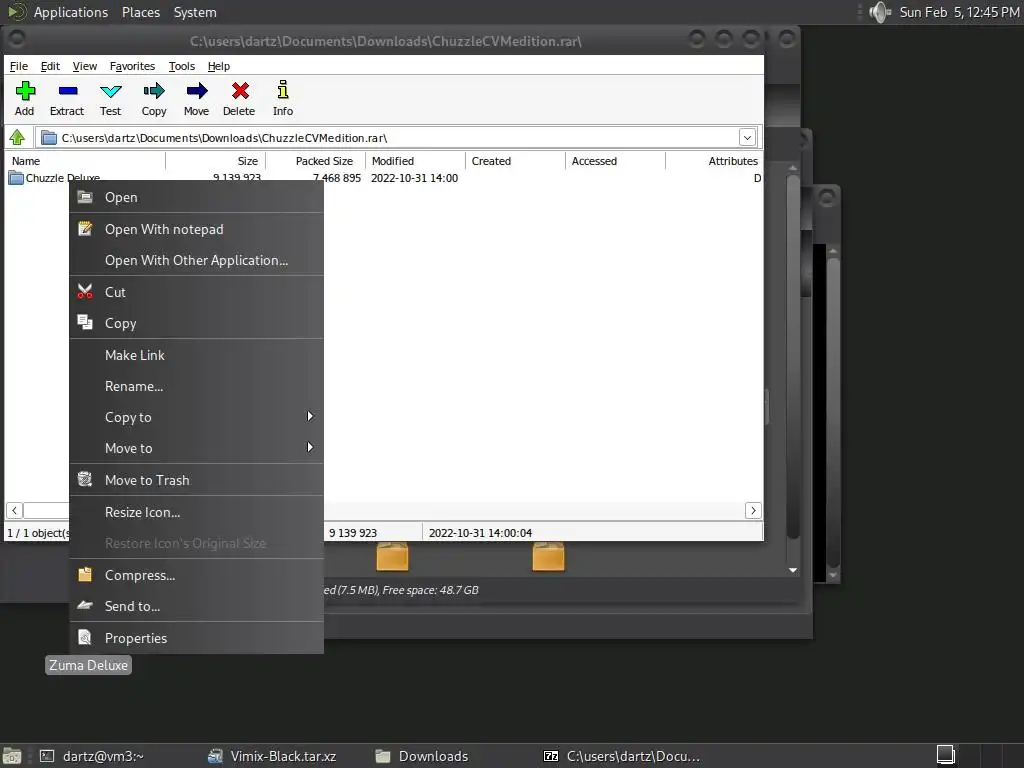Choose Rename... in the context menu
This screenshot has height=768, width=1024.
click(x=197, y=386)
